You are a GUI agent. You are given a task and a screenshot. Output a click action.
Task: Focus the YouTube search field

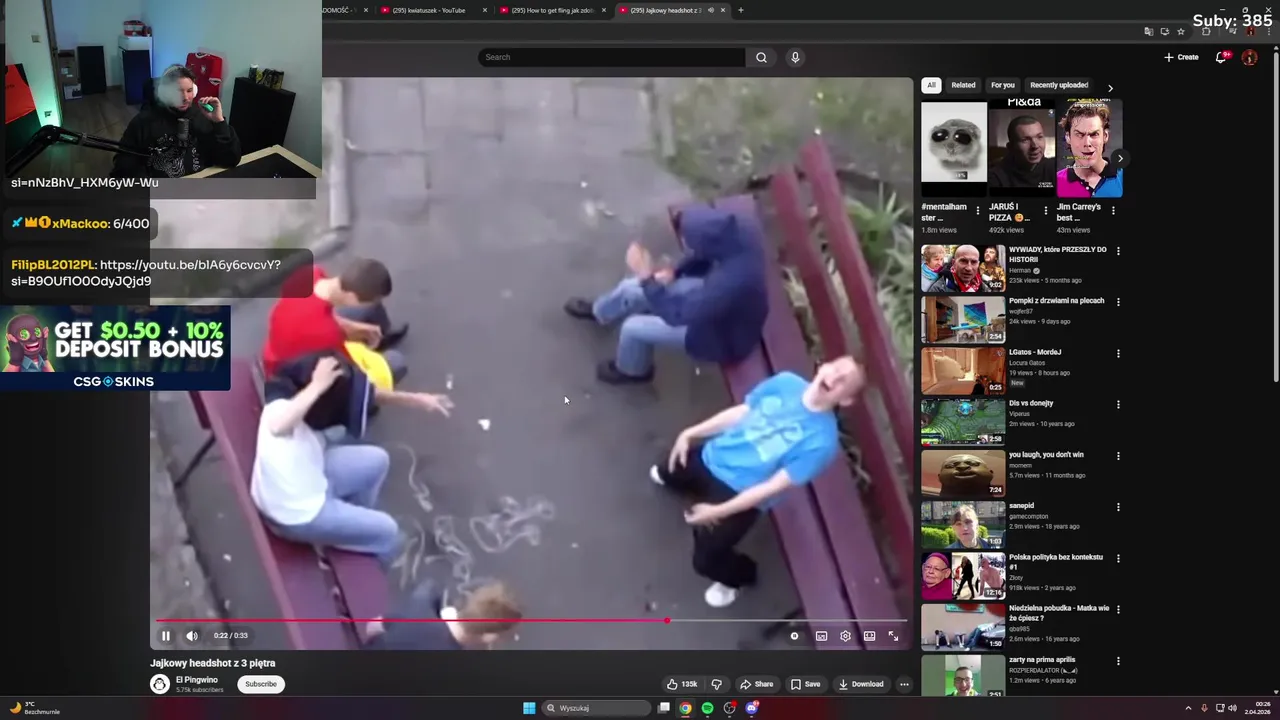click(x=611, y=57)
